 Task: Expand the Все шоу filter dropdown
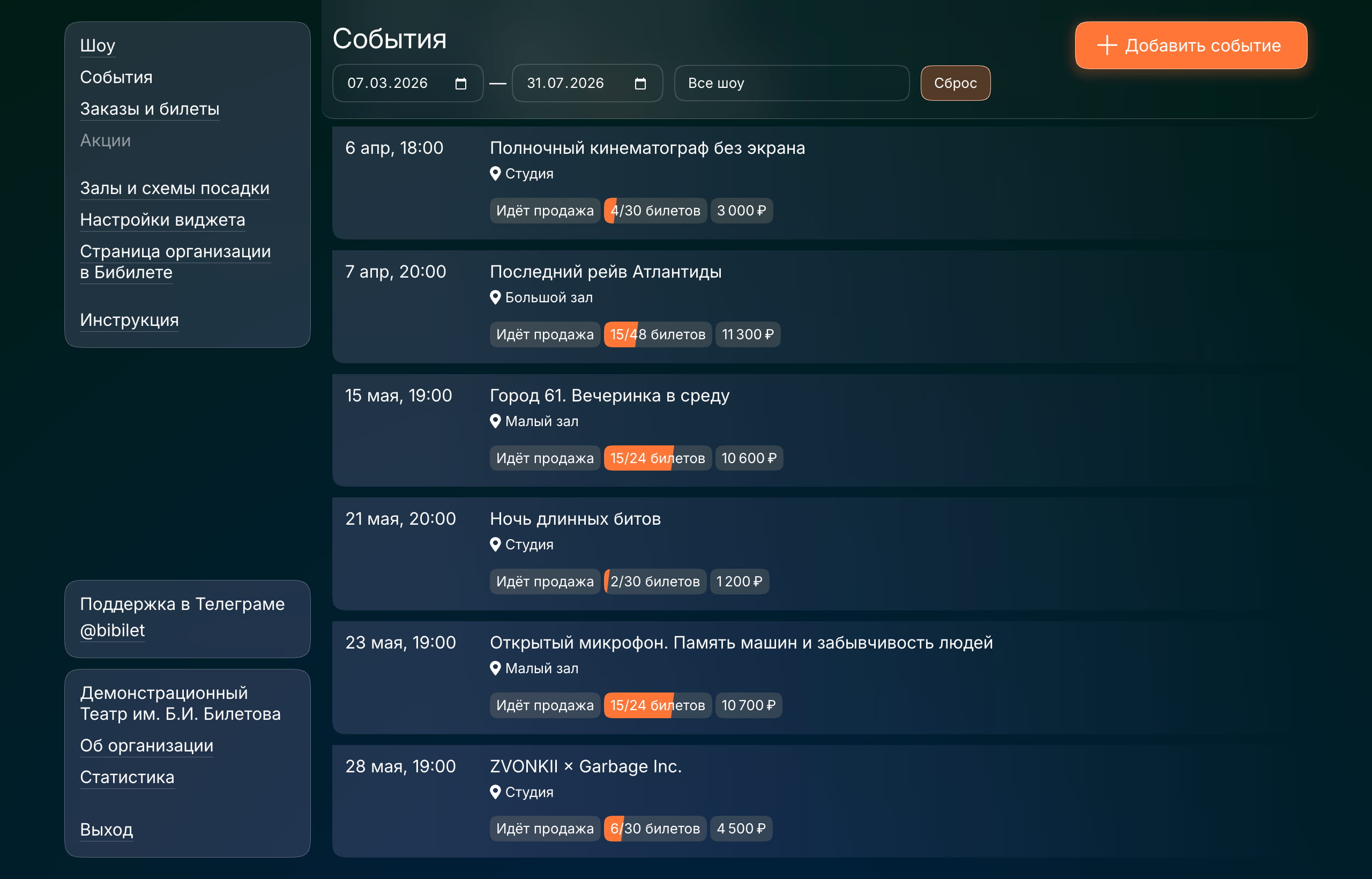coord(791,83)
